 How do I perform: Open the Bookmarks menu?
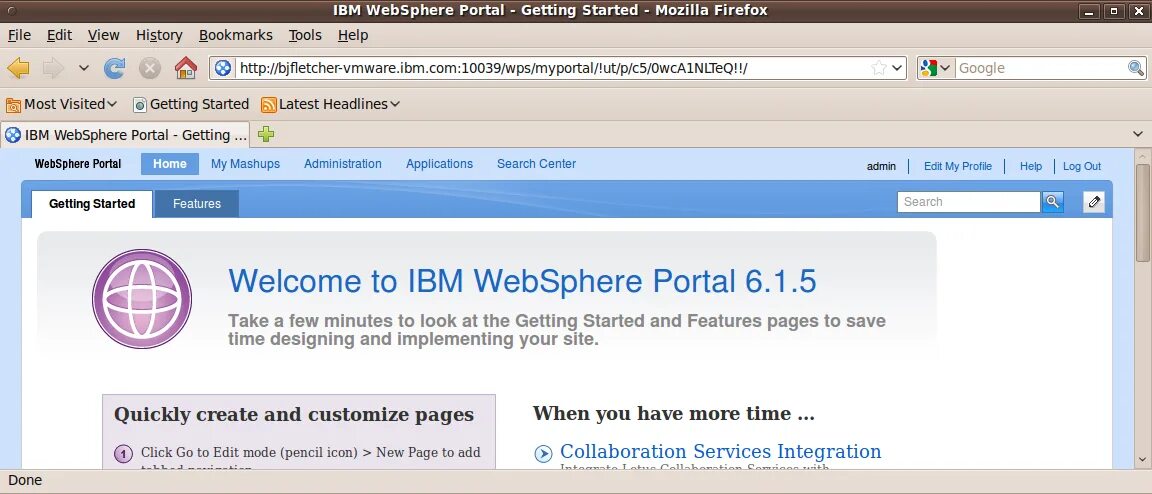pyautogui.click(x=236, y=35)
